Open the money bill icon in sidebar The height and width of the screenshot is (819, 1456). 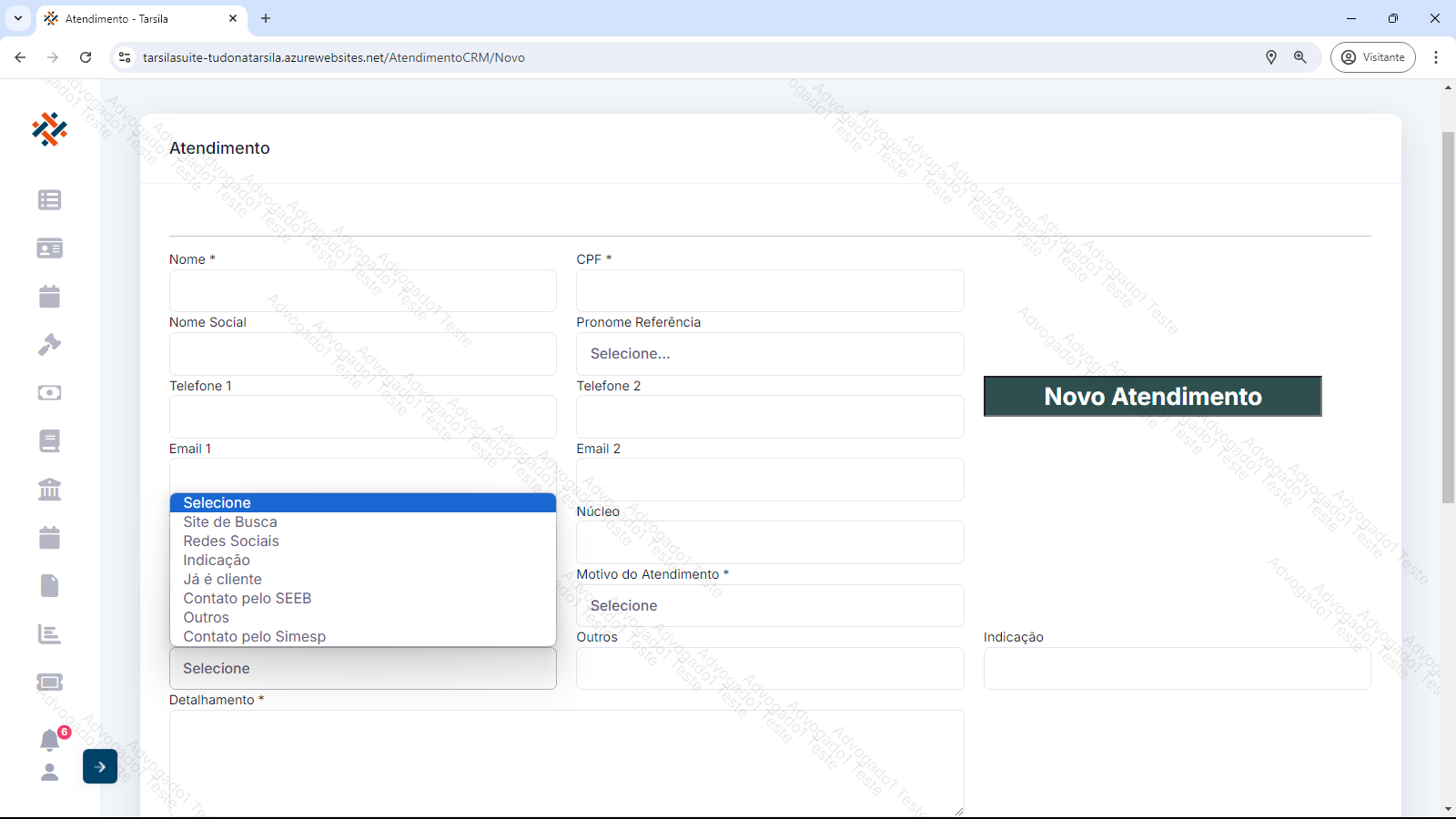pos(49,393)
